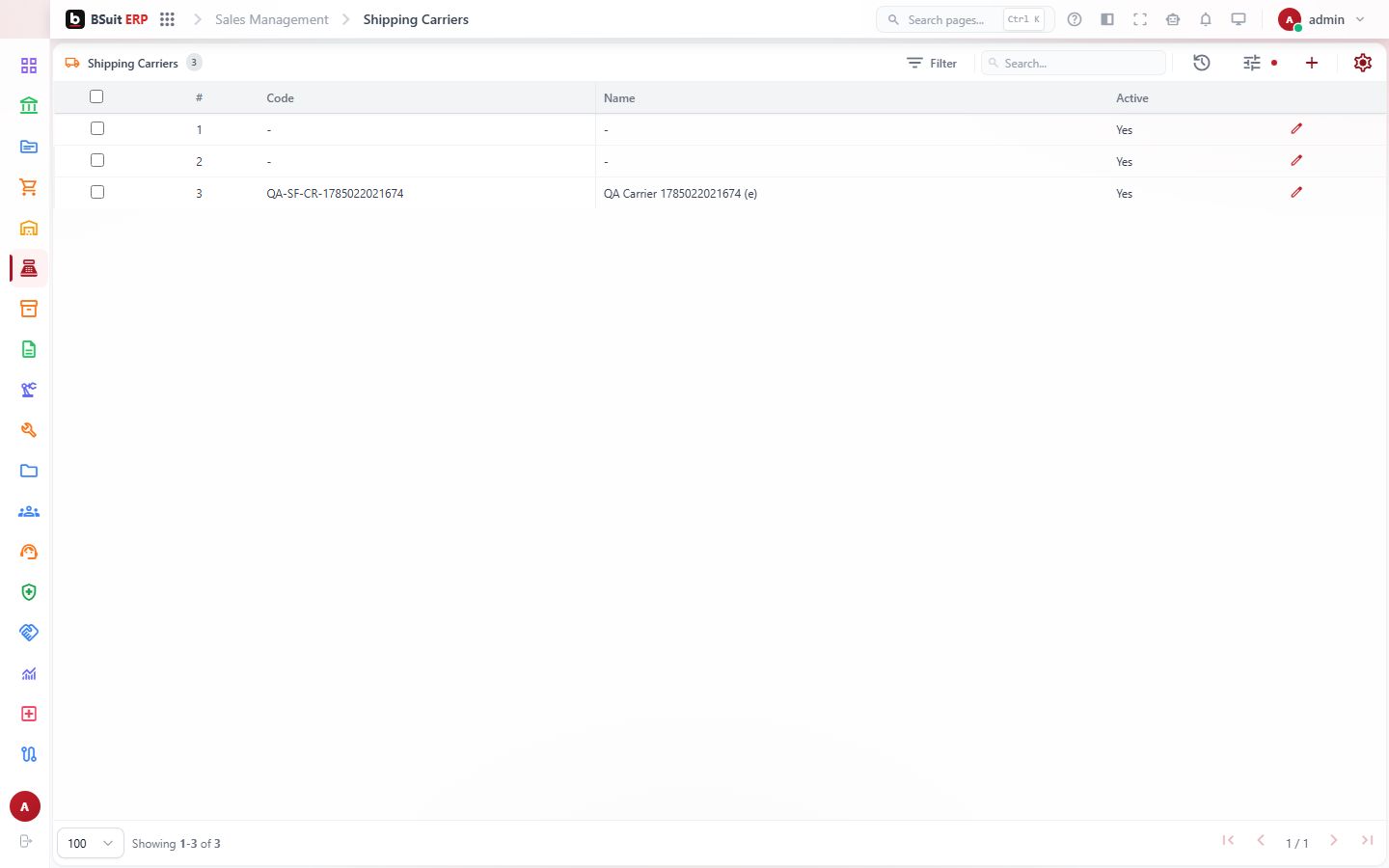Sort by the # column header
Screen dimensions: 1389x868
tap(199, 98)
